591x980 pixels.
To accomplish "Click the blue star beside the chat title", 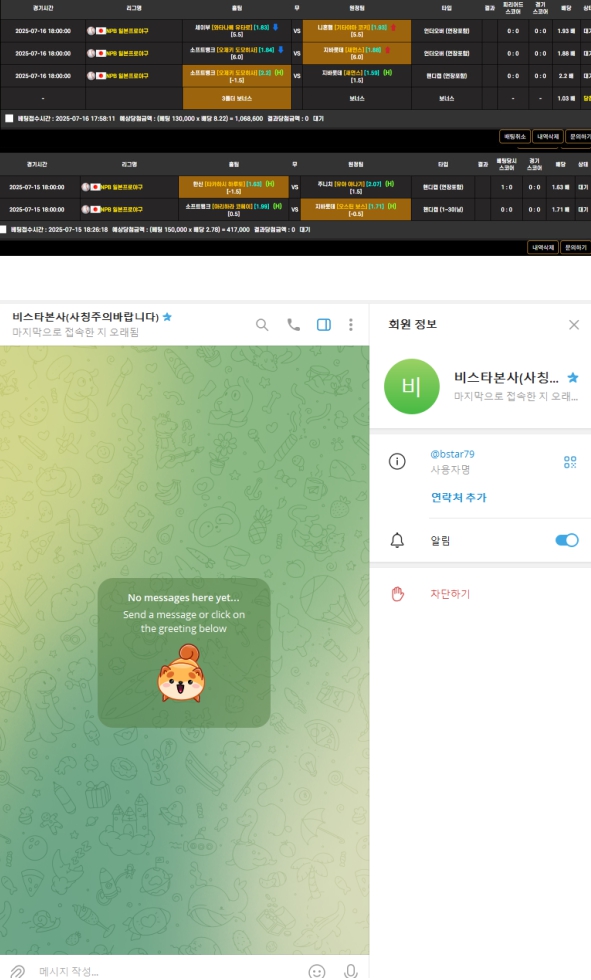I will click(x=167, y=317).
